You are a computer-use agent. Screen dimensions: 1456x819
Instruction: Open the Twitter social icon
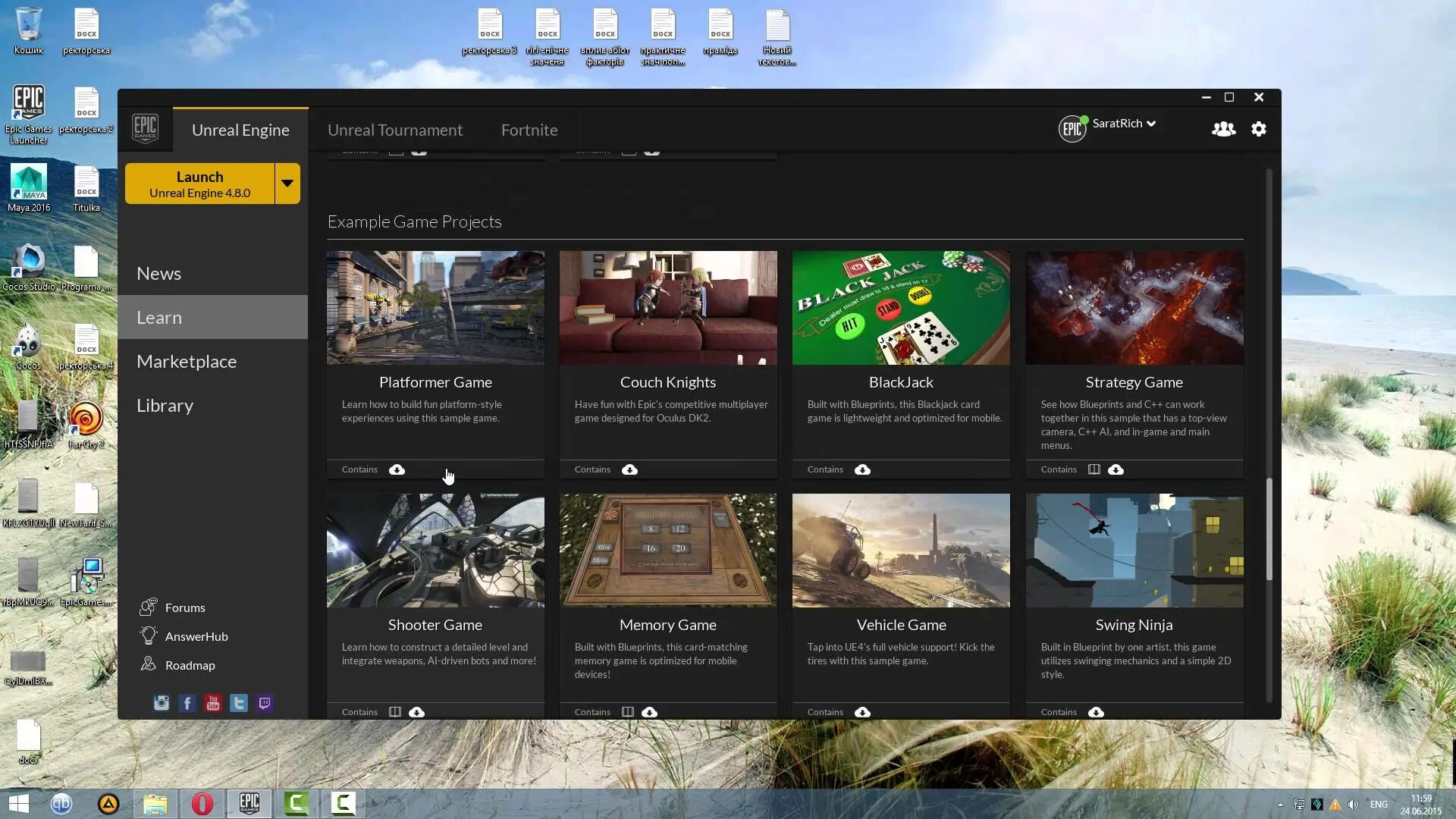coord(239,703)
